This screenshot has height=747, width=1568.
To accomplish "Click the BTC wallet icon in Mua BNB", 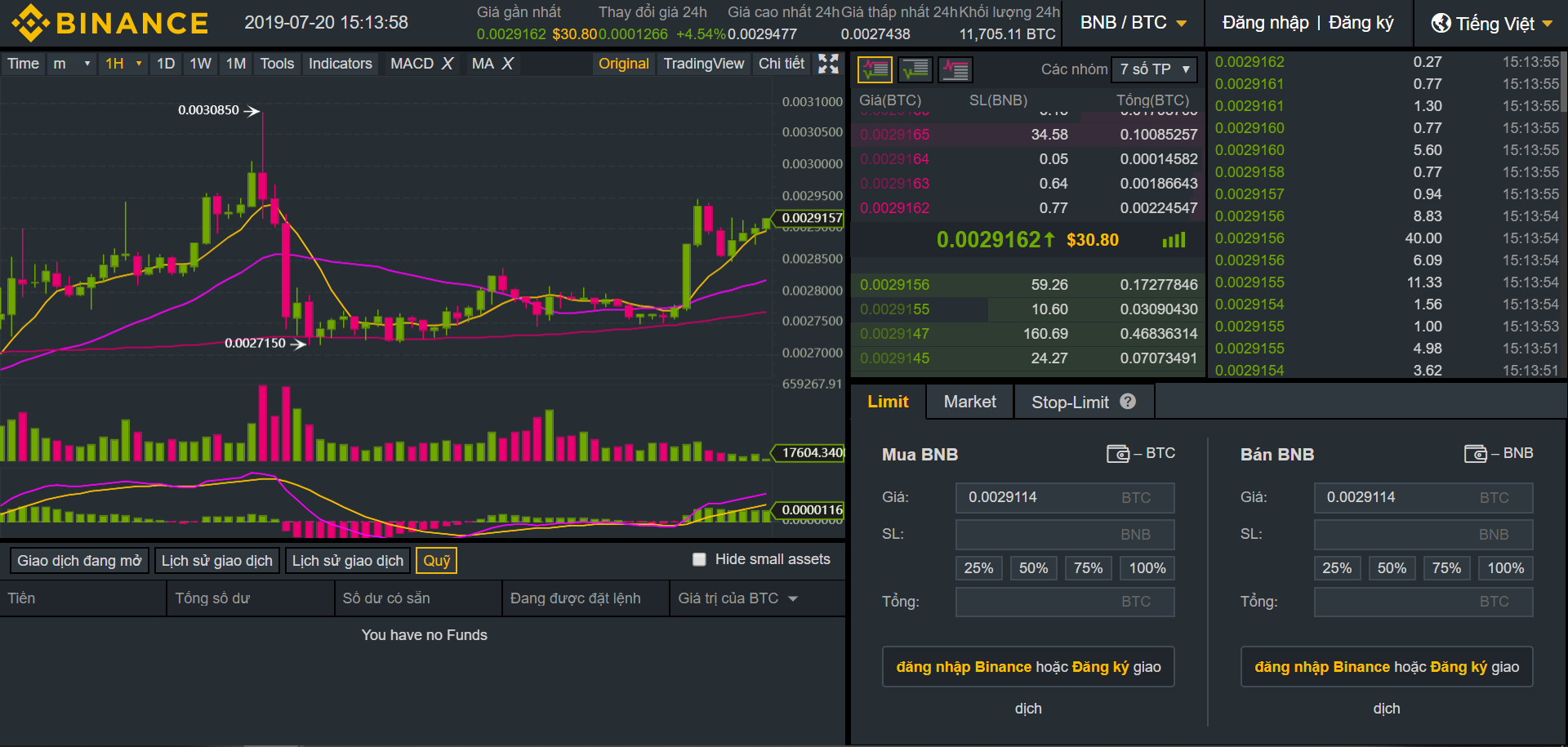I will (1117, 454).
